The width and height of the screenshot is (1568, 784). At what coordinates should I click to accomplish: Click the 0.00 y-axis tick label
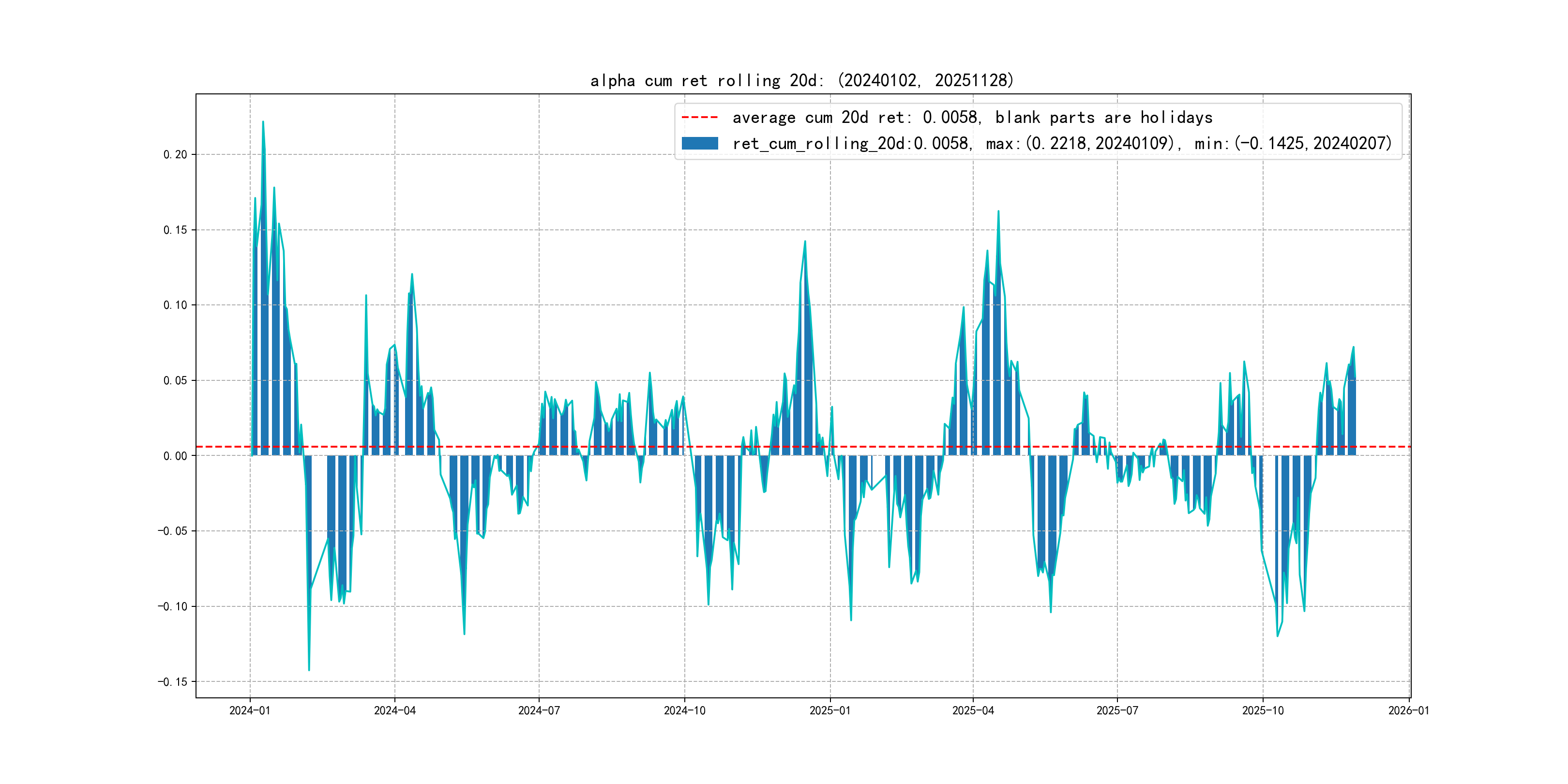pos(175,456)
